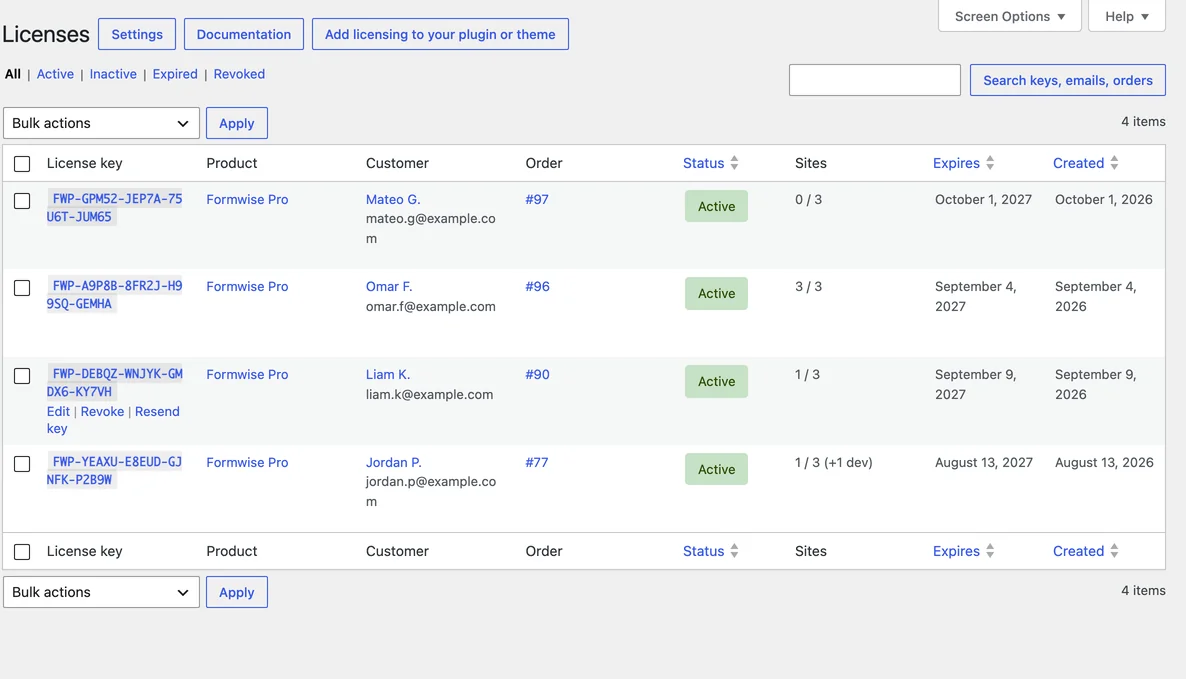This screenshot has width=1186, height=679.
Task: Open order #96
Action: coord(538,287)
